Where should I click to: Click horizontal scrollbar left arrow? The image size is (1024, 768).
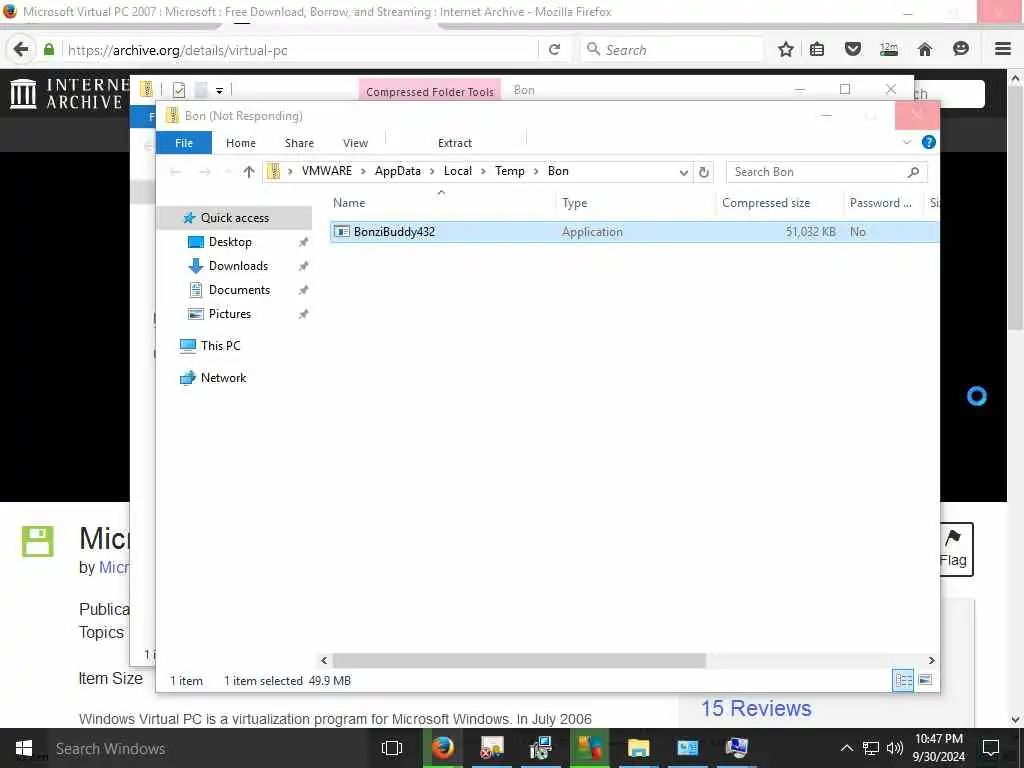(324, 661)
